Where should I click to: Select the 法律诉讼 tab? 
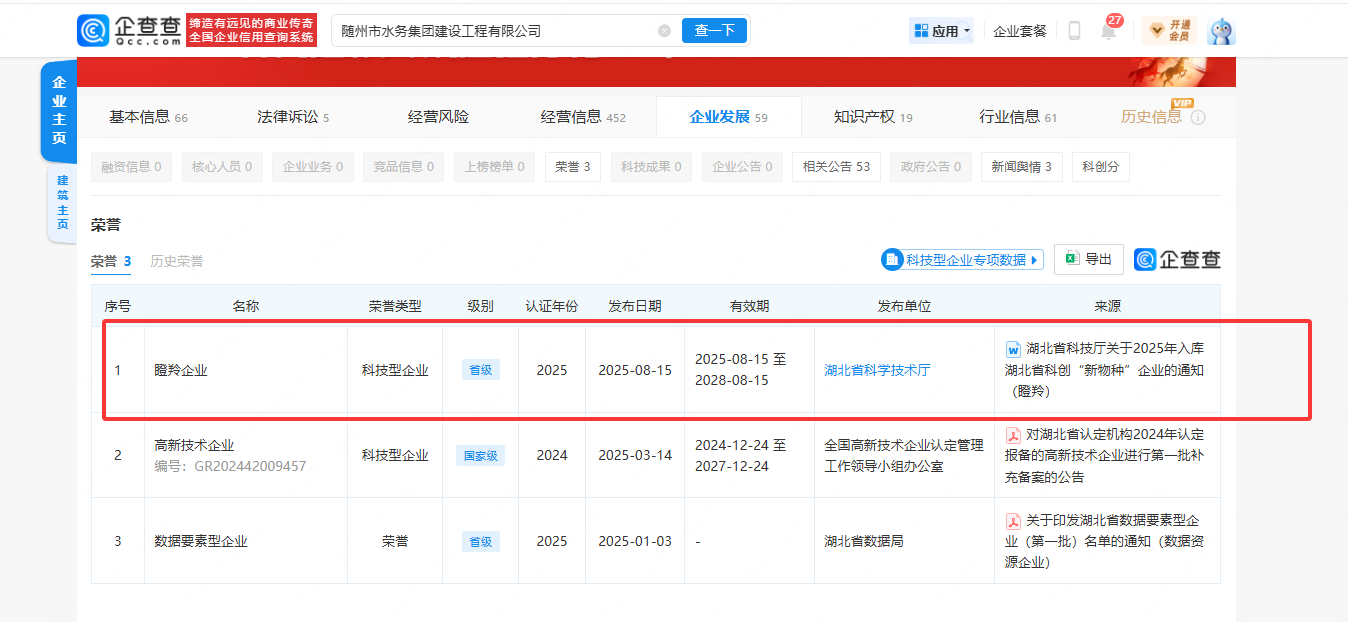(293, 117)
